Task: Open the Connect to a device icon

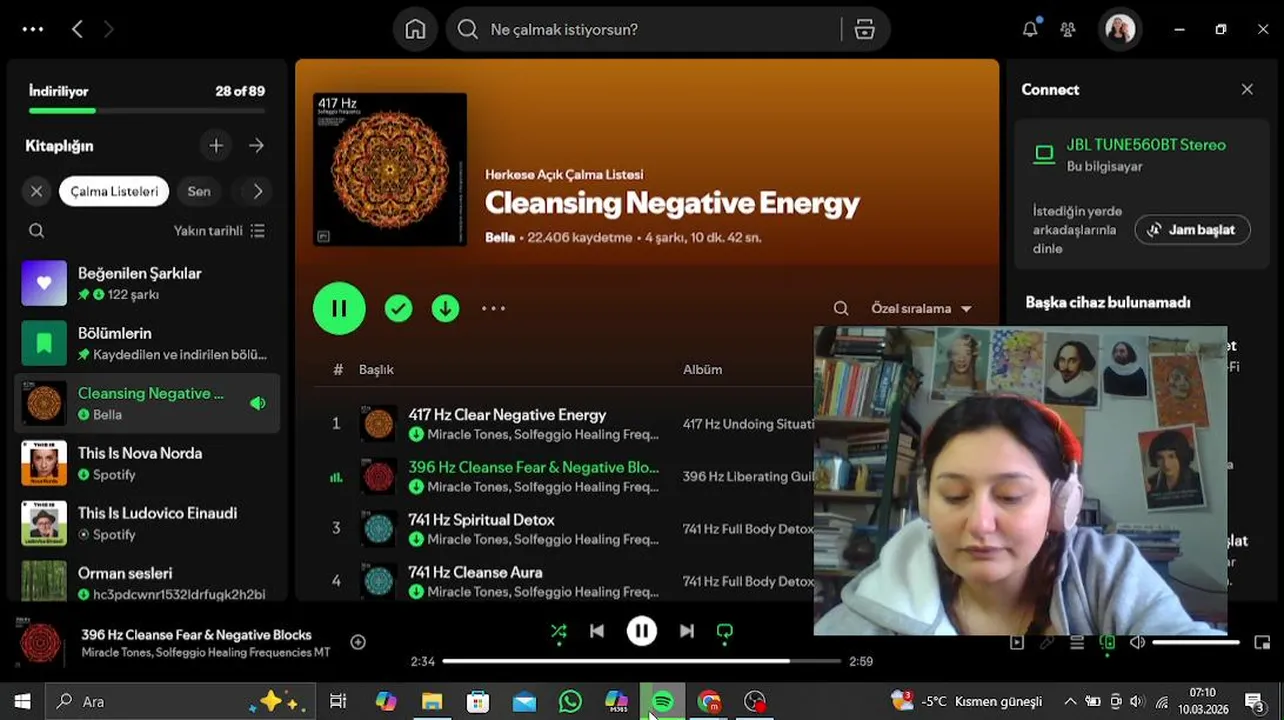Action: click(1107, 643)
